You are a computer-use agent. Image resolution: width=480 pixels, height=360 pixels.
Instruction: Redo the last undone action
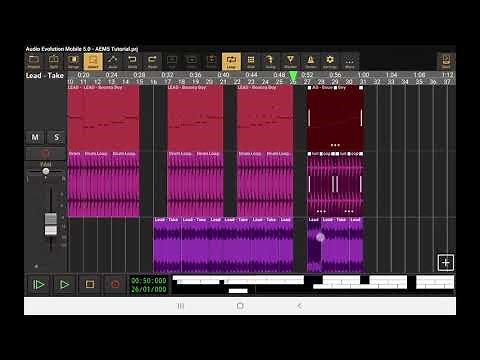click(x=152, y=62)
